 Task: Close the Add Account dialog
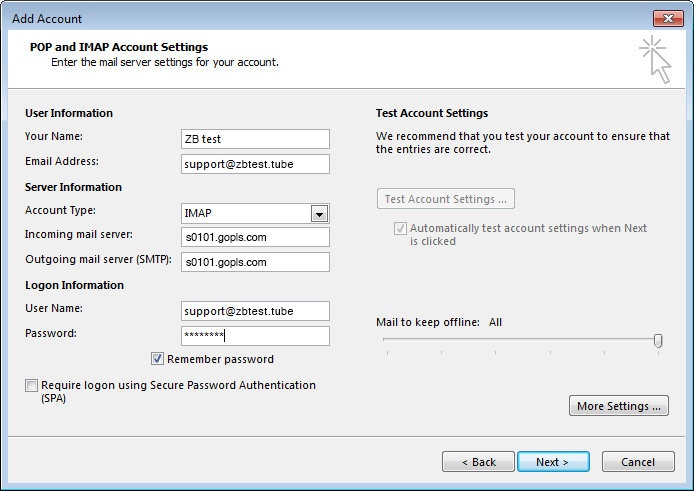click(x=668, y=18)
